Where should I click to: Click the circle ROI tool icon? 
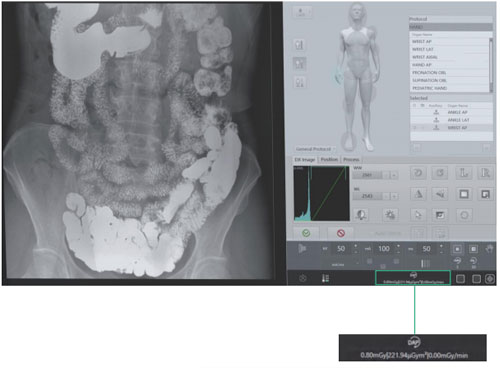point(464,215)
